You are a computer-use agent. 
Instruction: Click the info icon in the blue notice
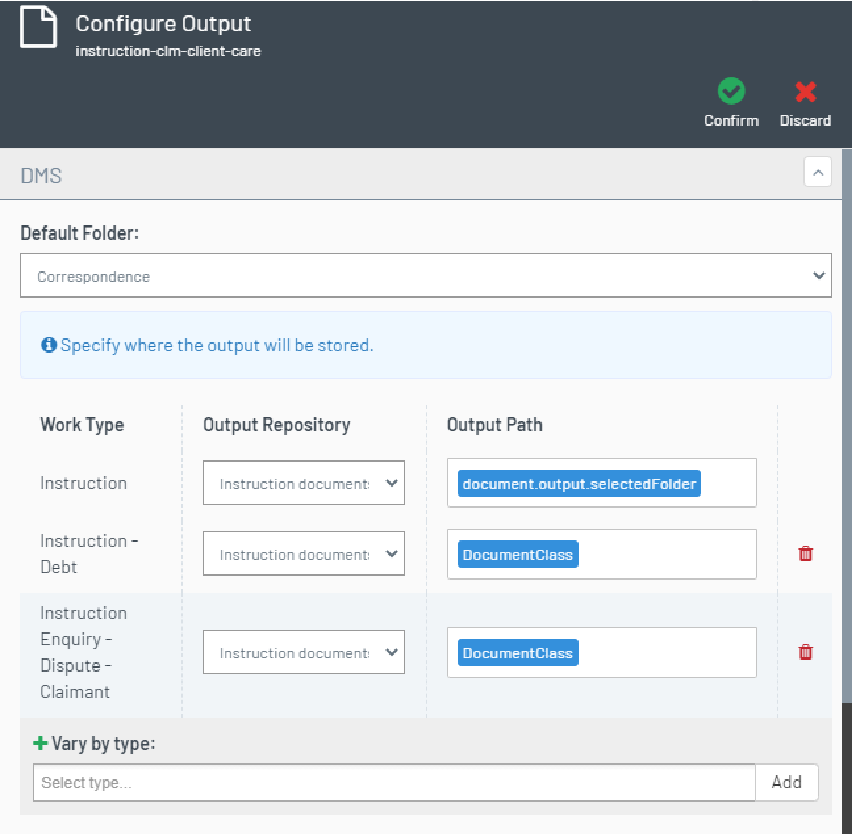click(48, 345)
